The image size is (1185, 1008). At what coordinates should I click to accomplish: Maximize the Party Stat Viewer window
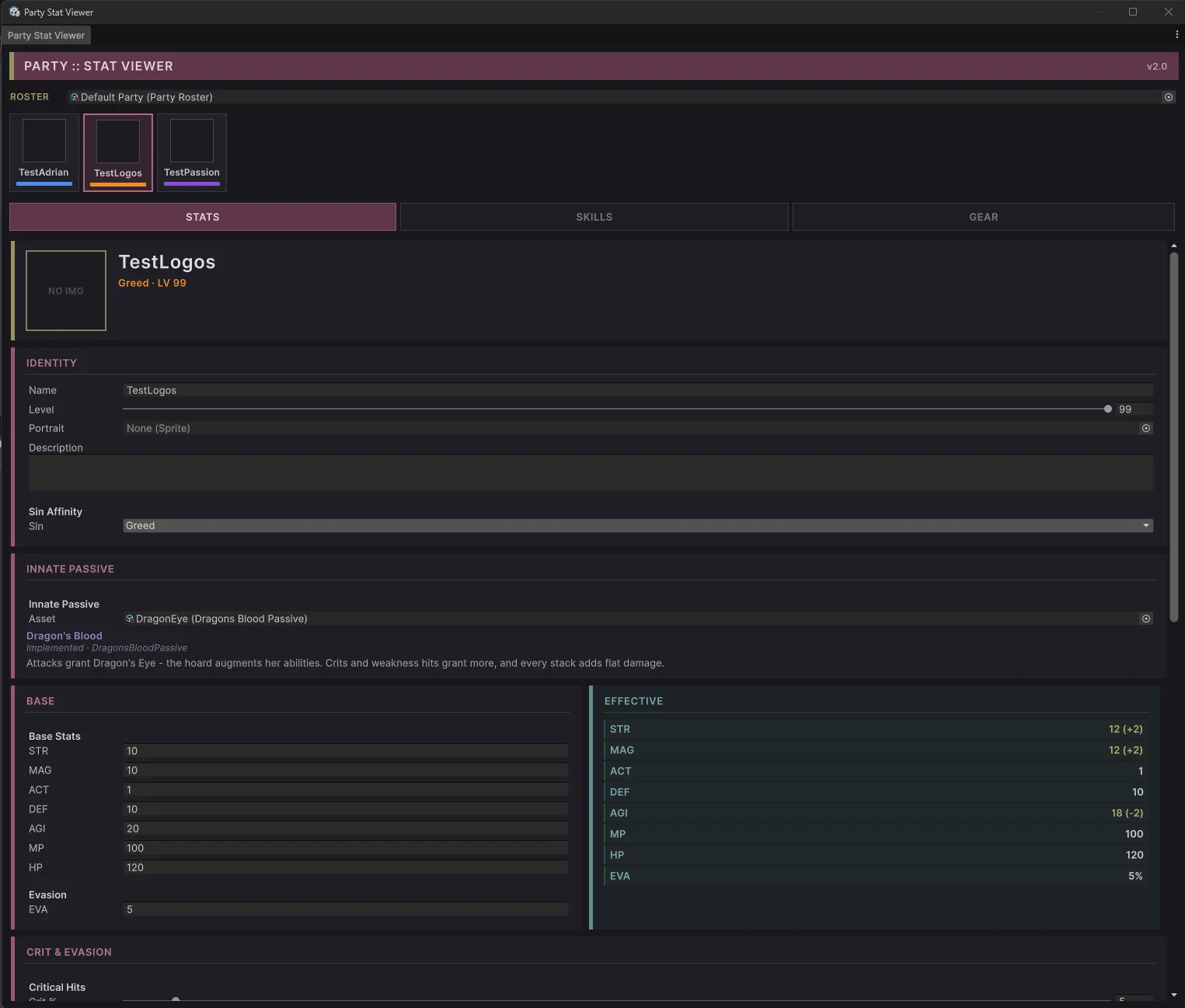(x=1133, y=12)
